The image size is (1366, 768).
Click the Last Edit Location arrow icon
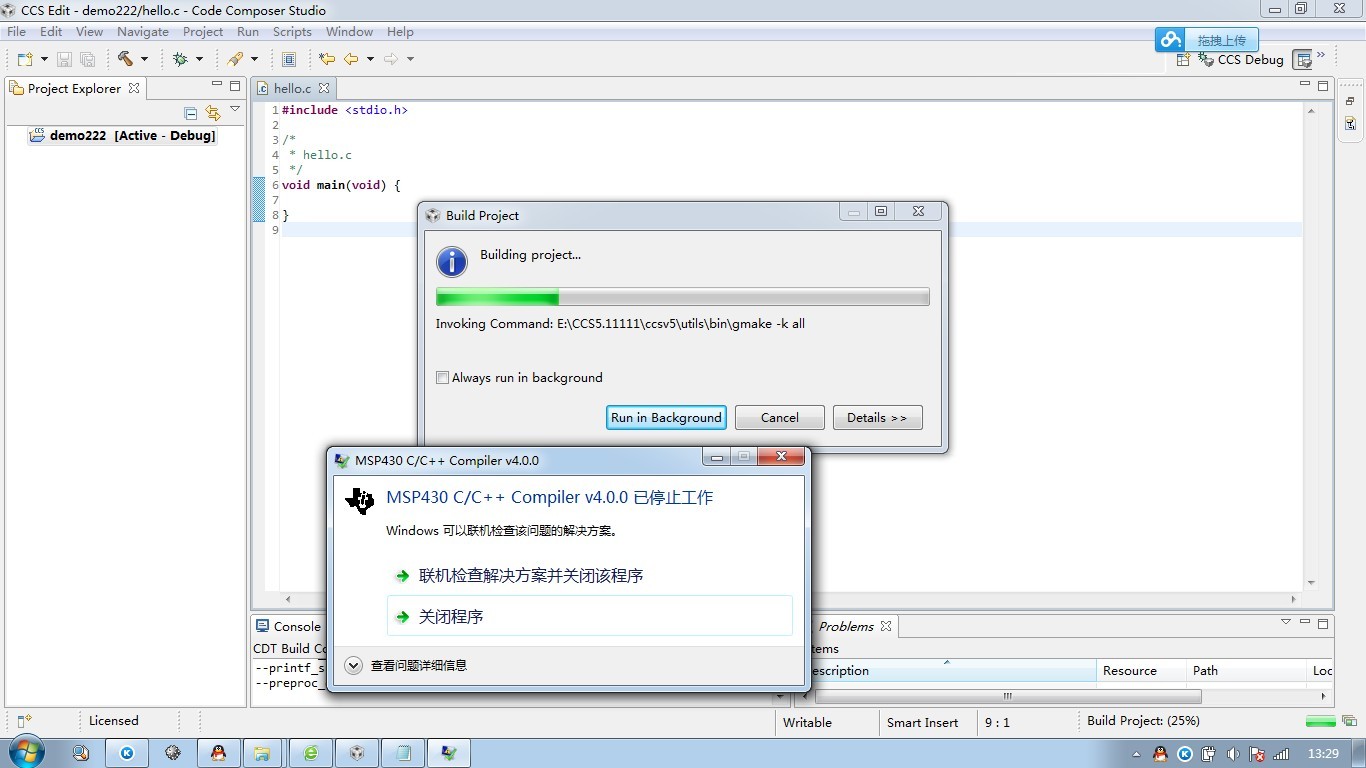(327, 59)
